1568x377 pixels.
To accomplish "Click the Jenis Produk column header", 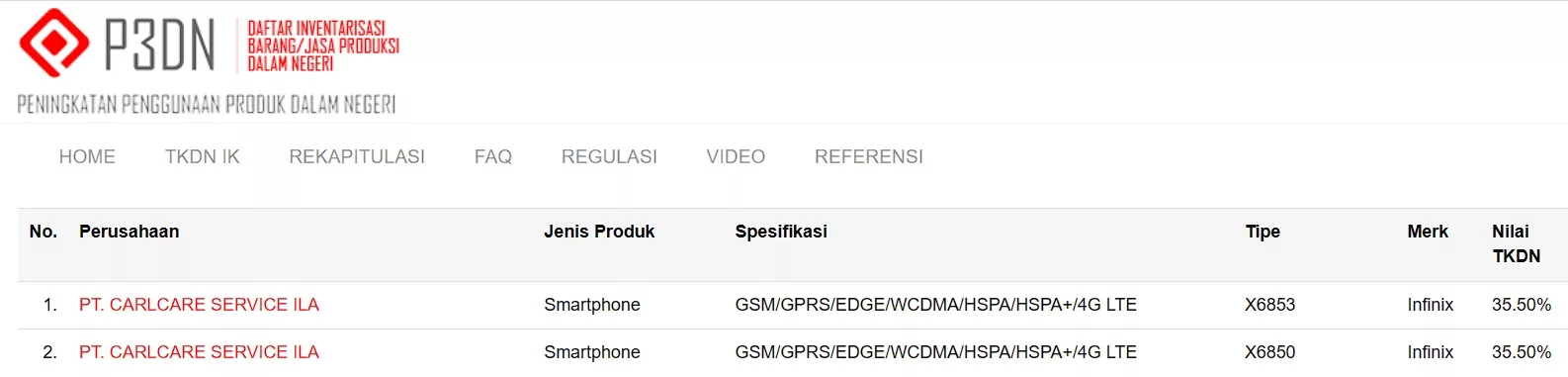I will (x=599, y=232).
